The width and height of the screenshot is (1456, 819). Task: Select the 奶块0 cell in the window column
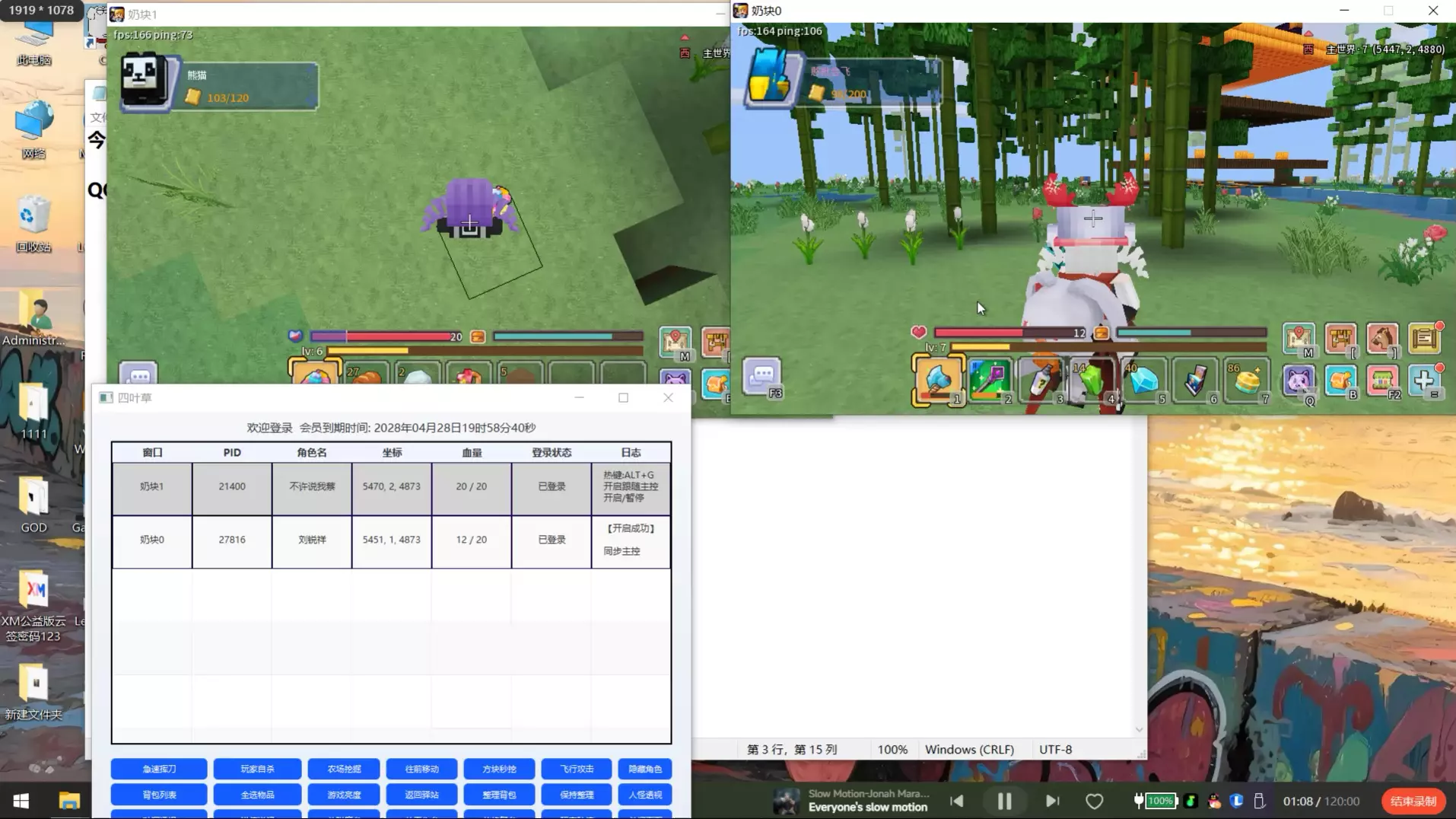coord(152,540)
